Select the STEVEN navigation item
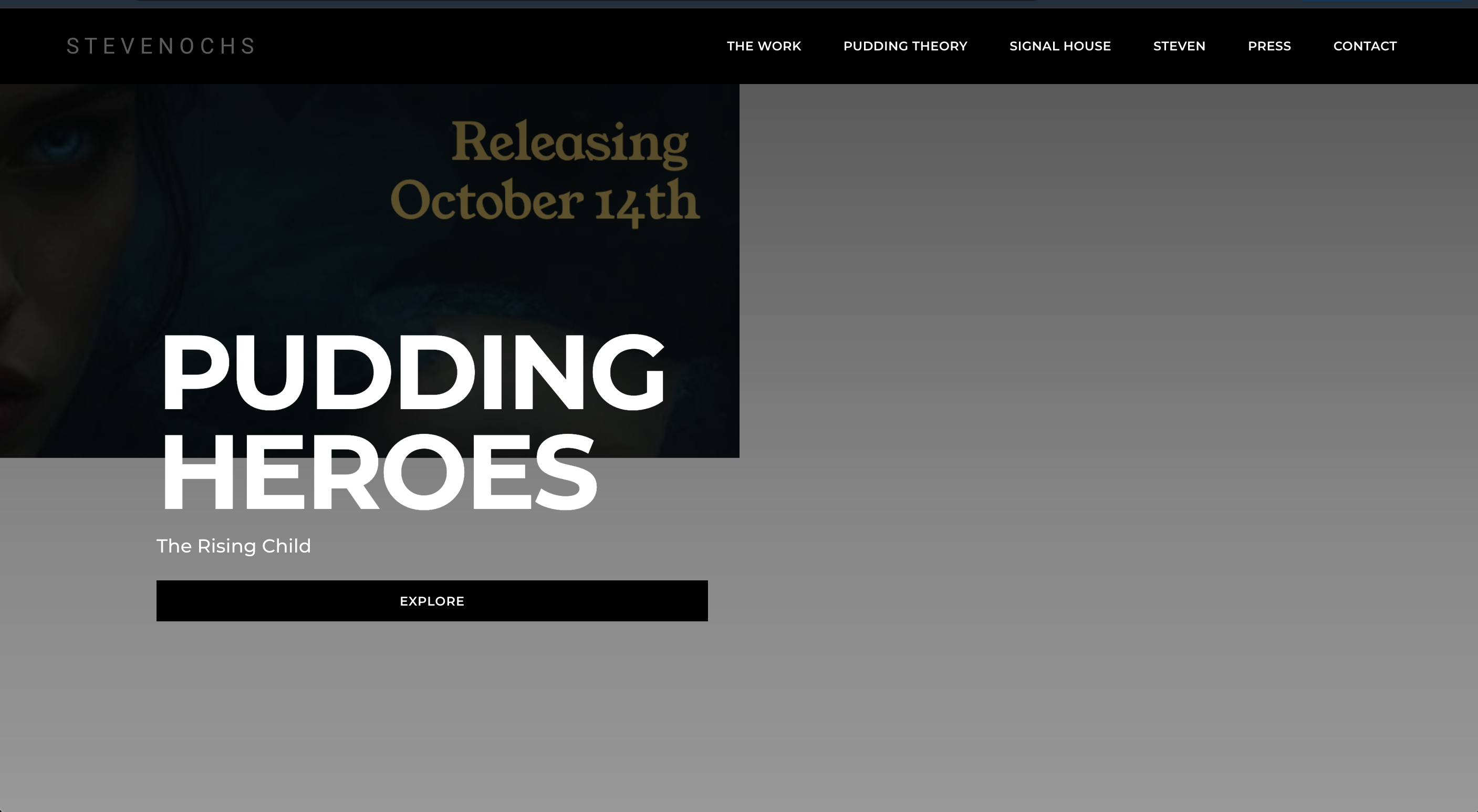This screenshot has height=812, width=1478. 1179,46
